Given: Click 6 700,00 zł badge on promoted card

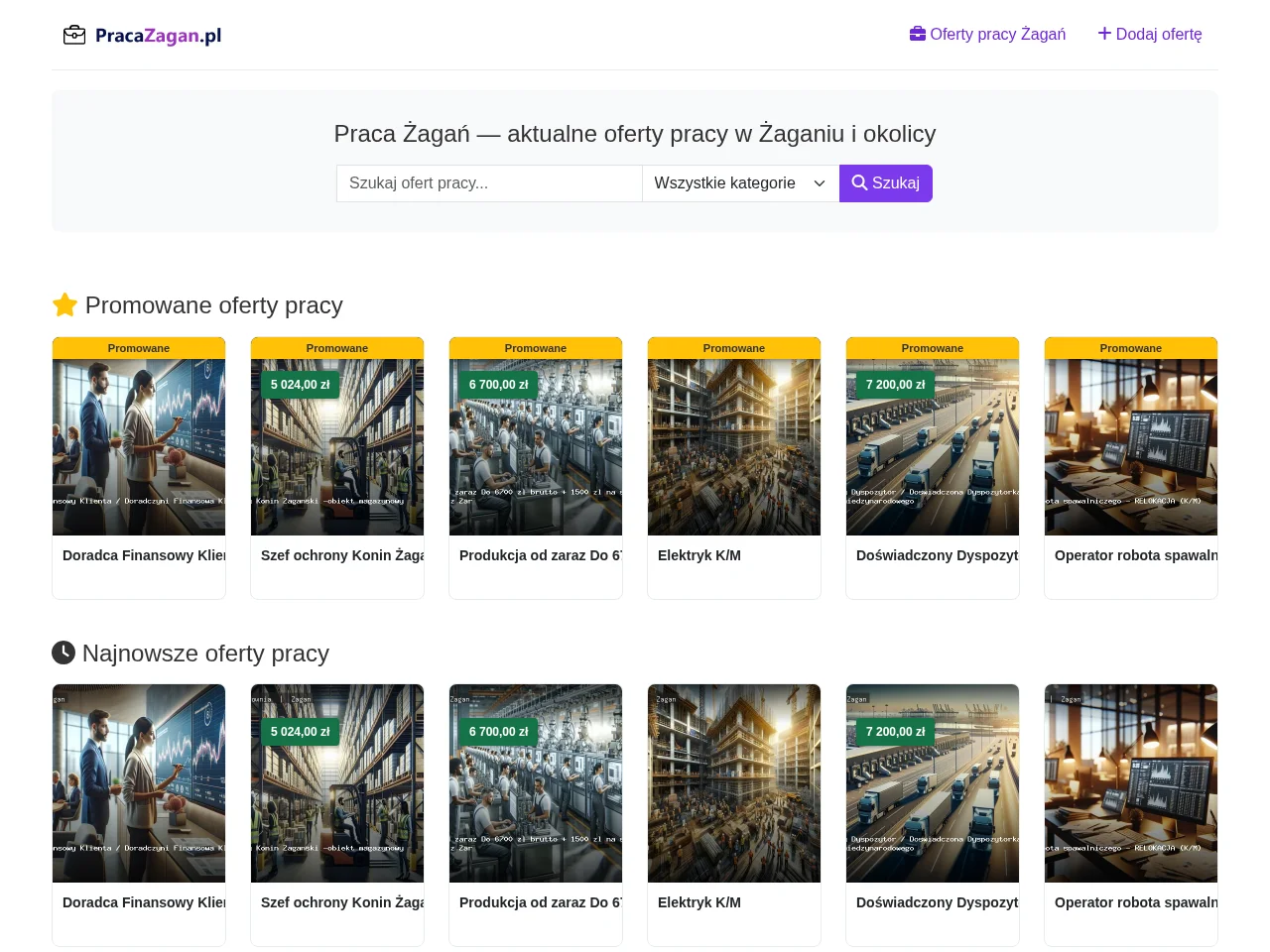Looking at the screenshot, I should [499, 385].
